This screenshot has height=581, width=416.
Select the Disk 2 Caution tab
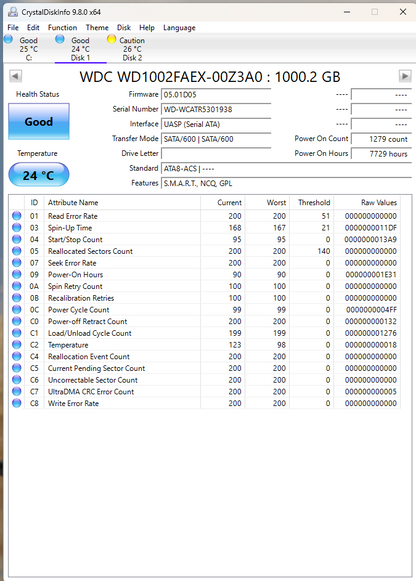pos(132,49)
